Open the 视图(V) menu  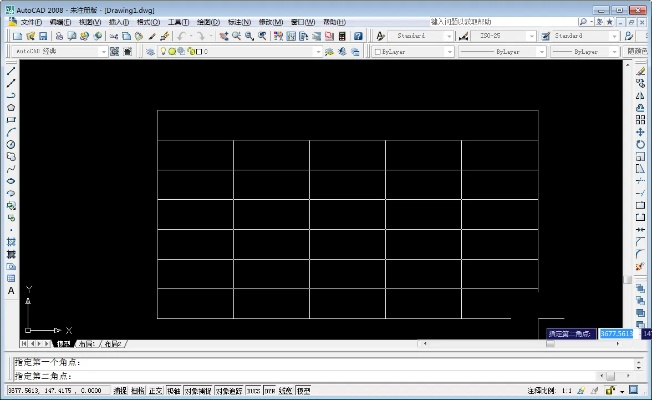click(90, 22)
